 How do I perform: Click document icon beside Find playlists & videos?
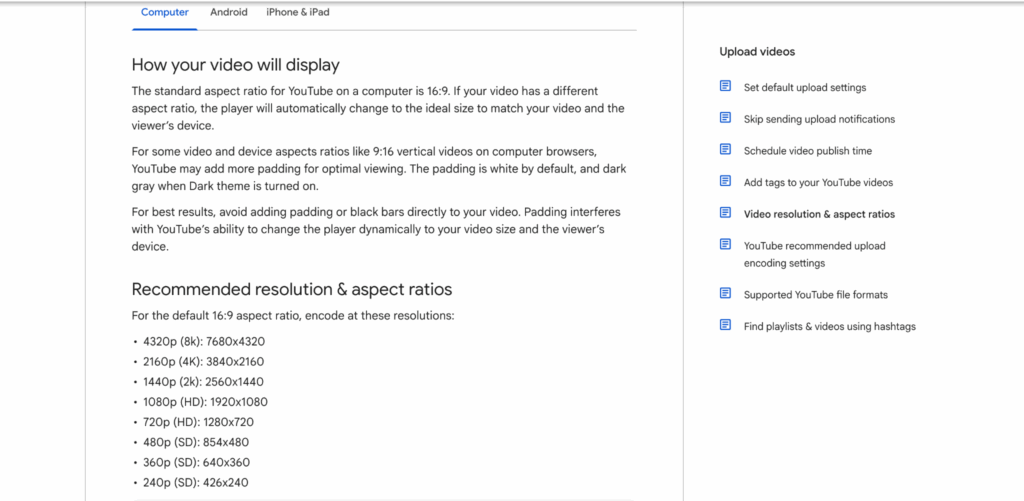click(x=725, y=325)
